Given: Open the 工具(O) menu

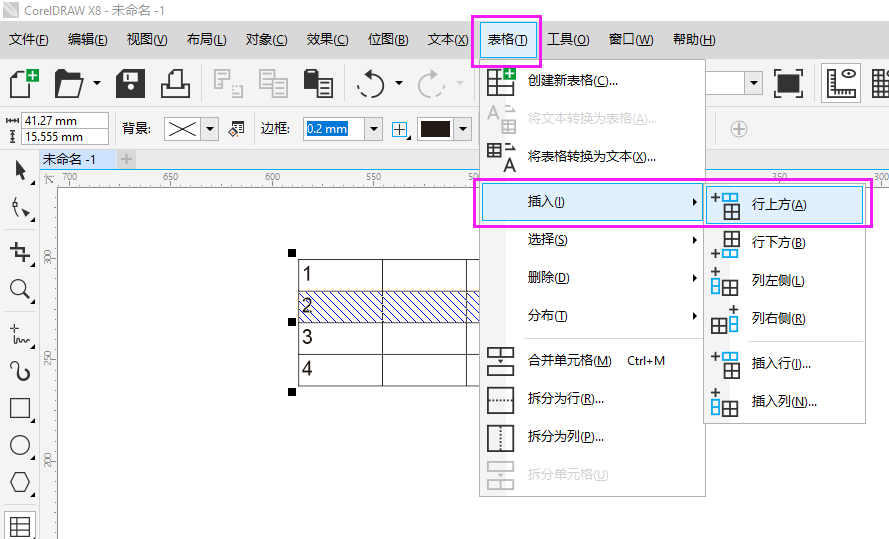Looking at the screenshot, I should (x=568, y=40).
